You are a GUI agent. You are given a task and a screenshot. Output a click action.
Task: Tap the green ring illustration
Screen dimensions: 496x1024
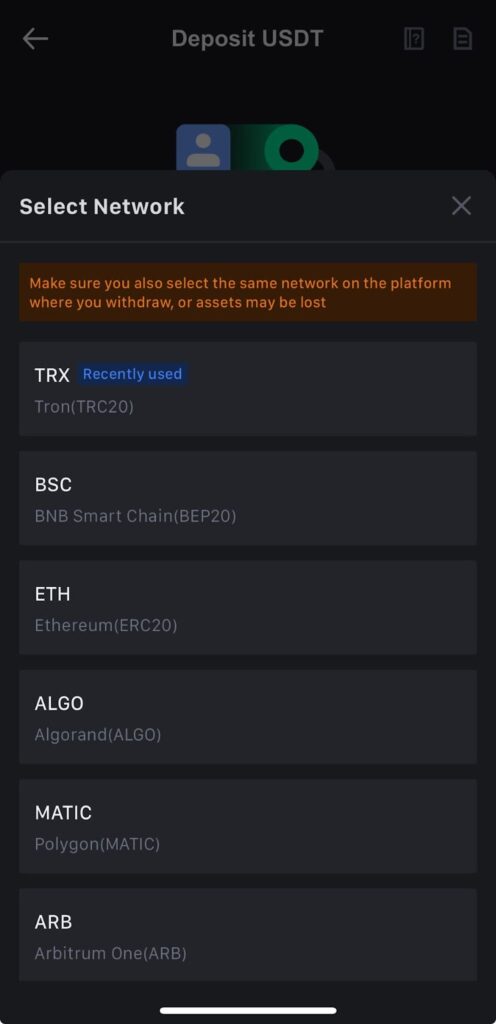click(x=292, y=149)
